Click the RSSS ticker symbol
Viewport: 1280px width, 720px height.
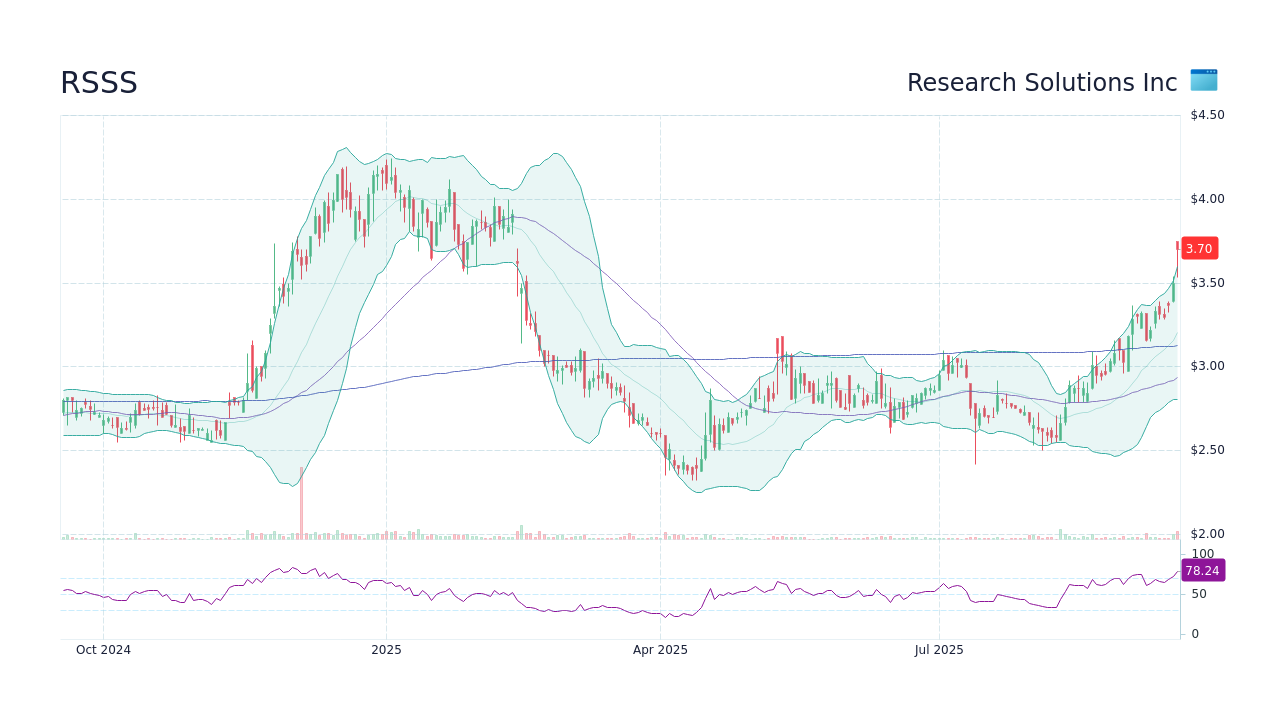click(x=99, y=83)
